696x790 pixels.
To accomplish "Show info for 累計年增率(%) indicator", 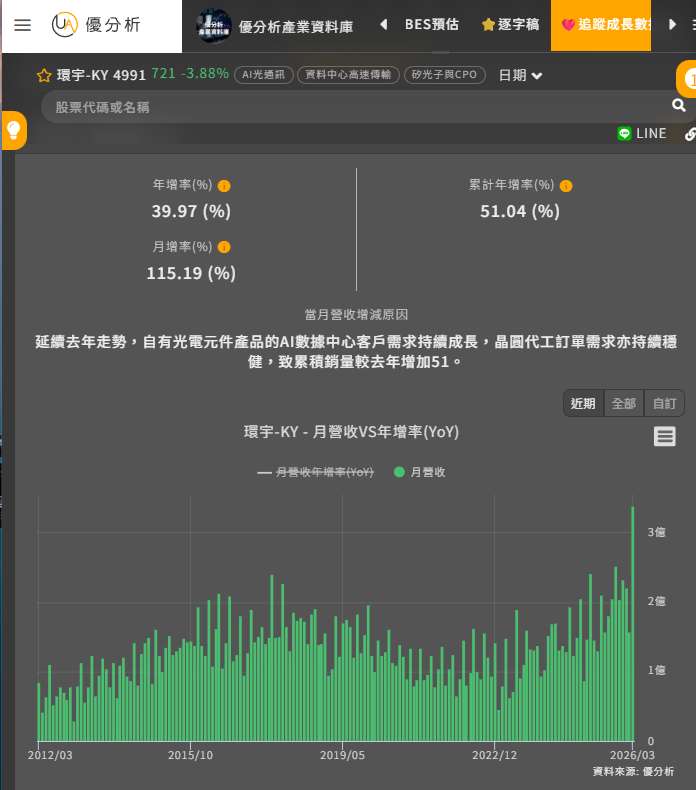I will [x=566, y=186].
